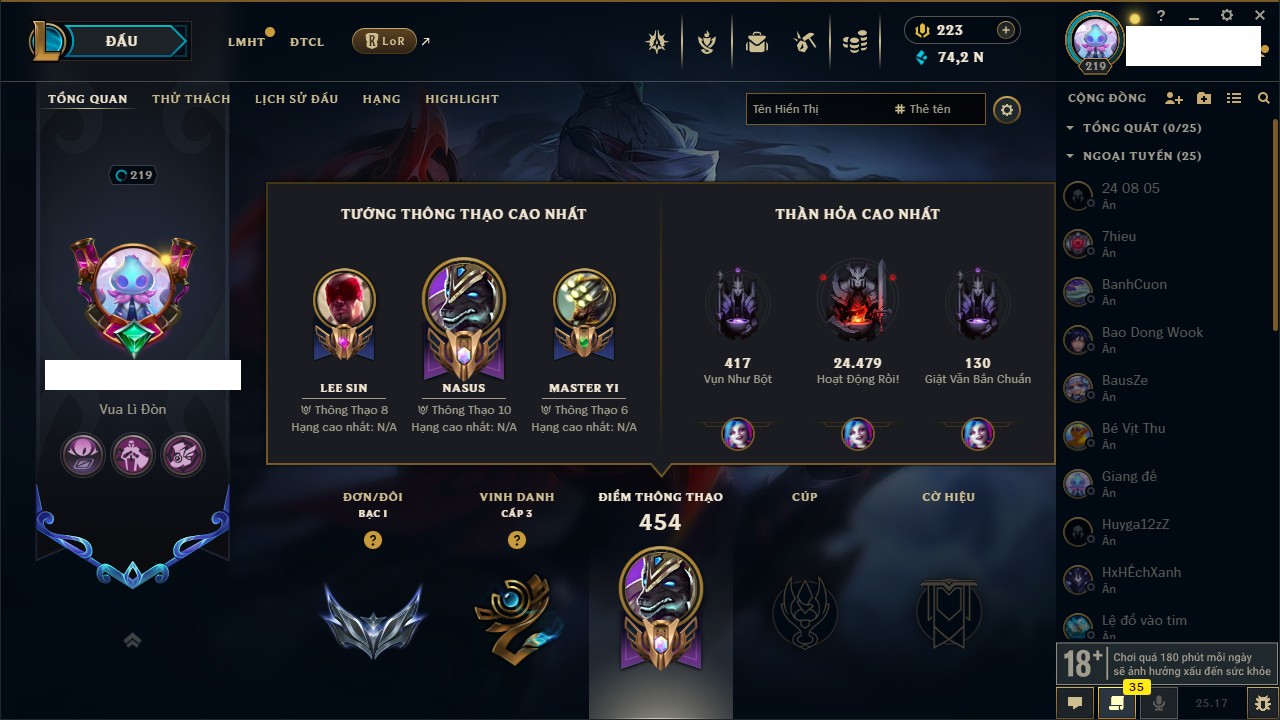Toggle the microphone mute button

1159,703
